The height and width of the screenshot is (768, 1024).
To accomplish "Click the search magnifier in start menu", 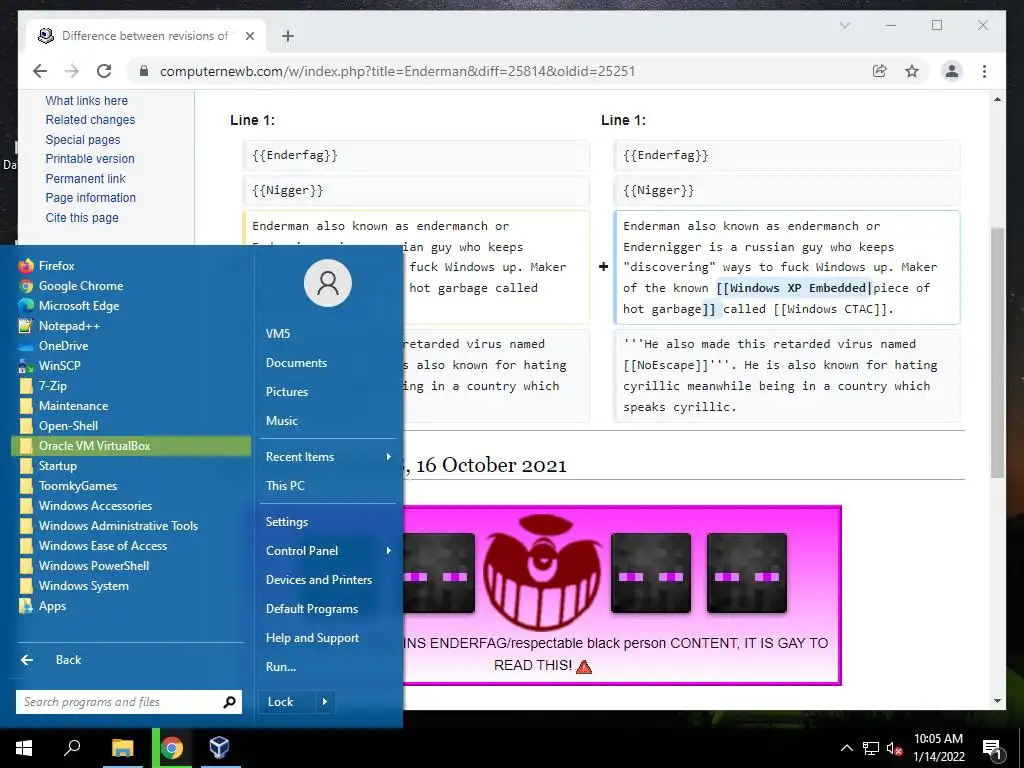I will pyautogui.click(x=229, y=702).
